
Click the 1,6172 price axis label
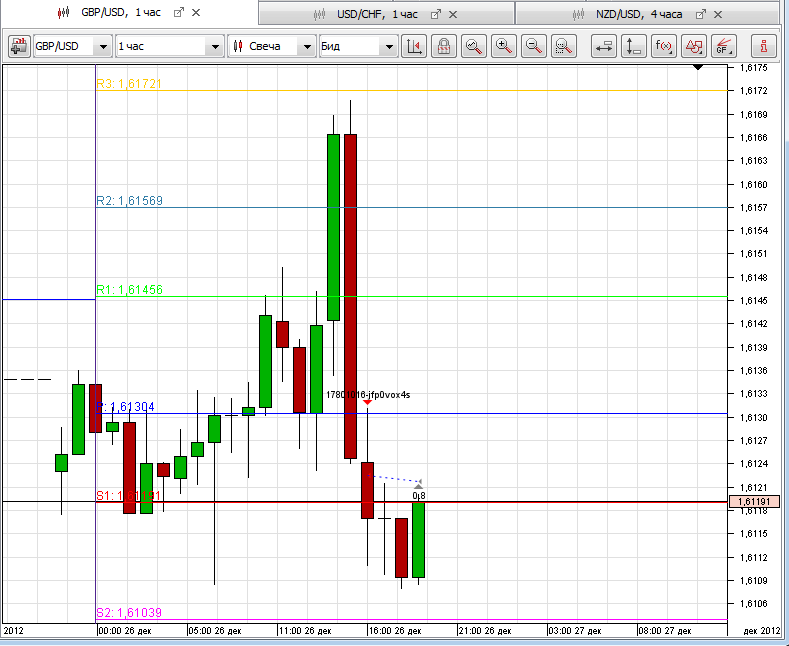point(754,91)
